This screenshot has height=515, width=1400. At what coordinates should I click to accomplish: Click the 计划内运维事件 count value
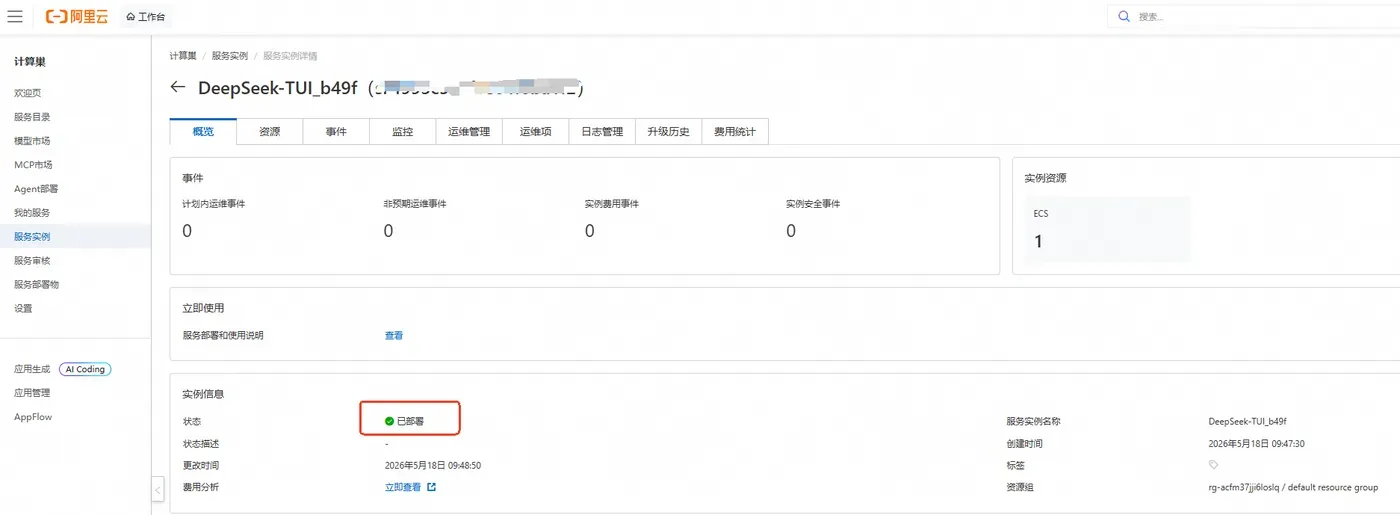187,231
